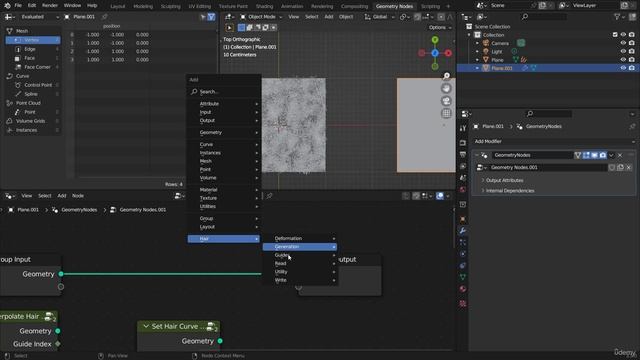Open the Object Data mesh properties tab icon

click(x=462, y=277)
